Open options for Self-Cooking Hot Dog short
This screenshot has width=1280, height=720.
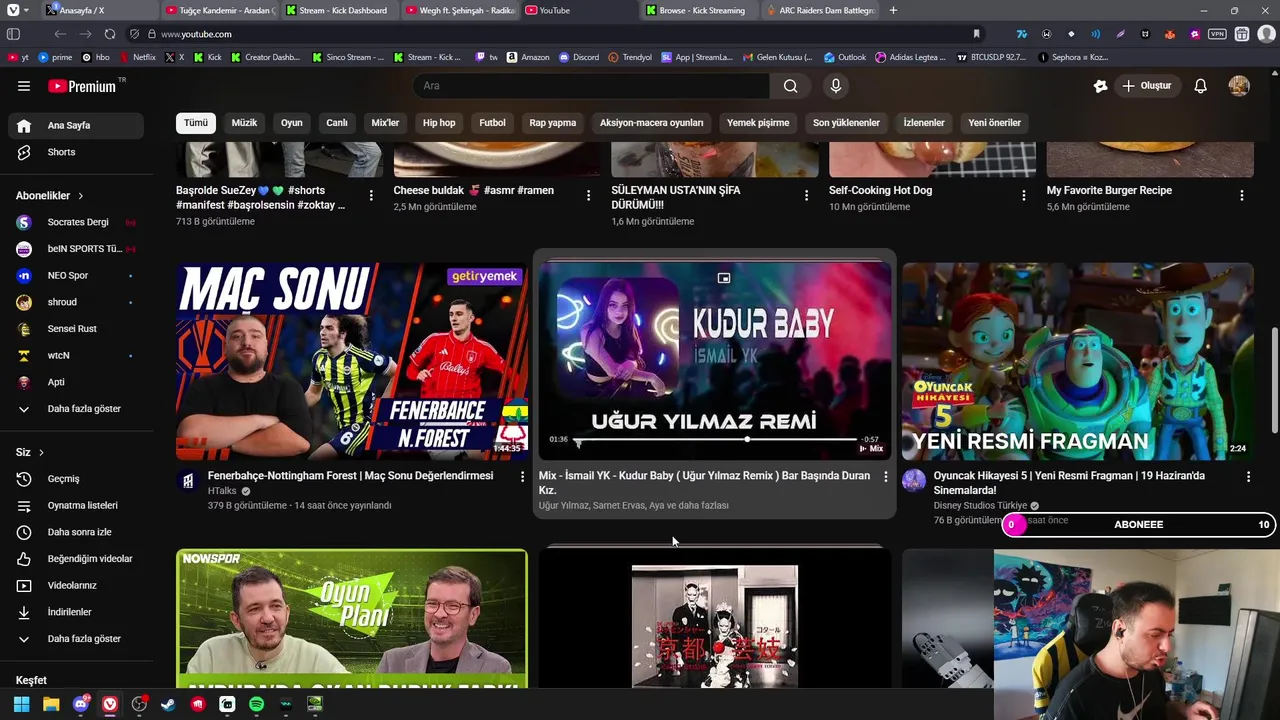(1024, 196)
